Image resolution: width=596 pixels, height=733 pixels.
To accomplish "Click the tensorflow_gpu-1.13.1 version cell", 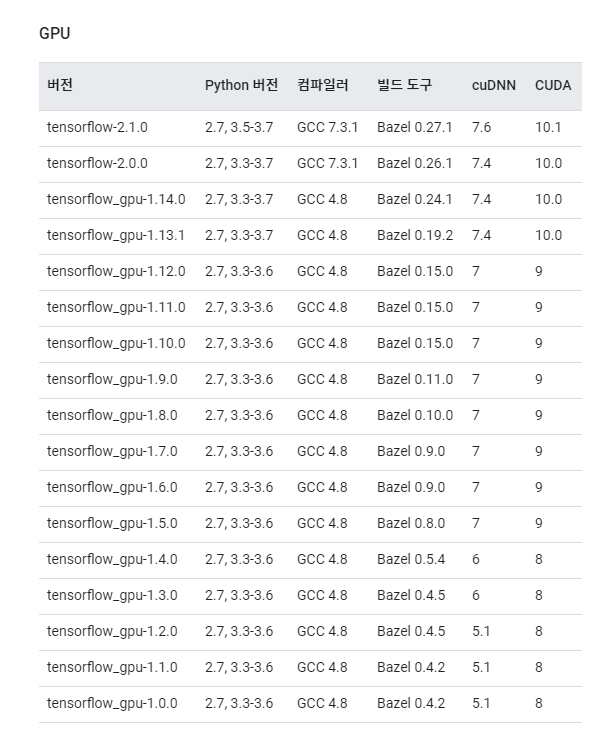I will 115,235.
